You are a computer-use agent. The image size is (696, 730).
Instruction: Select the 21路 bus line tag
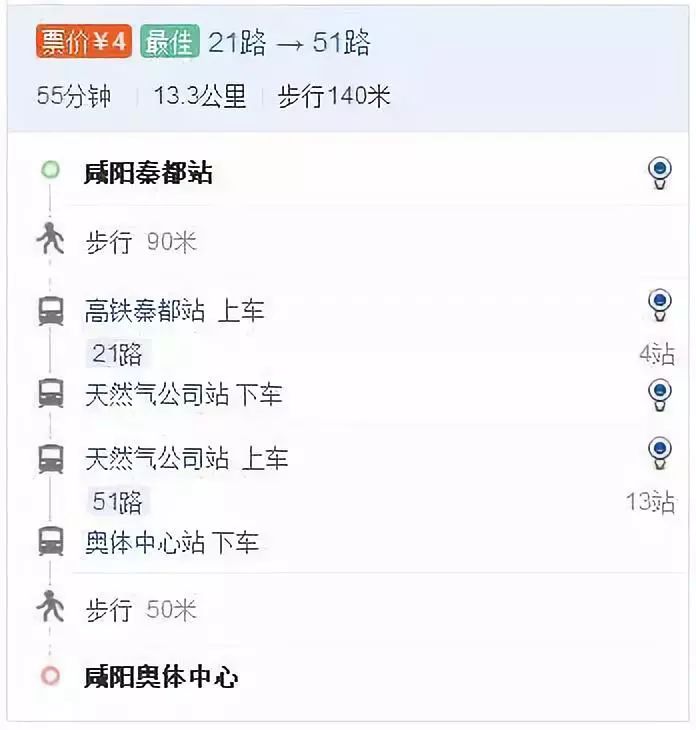click(x=117, y=354)
